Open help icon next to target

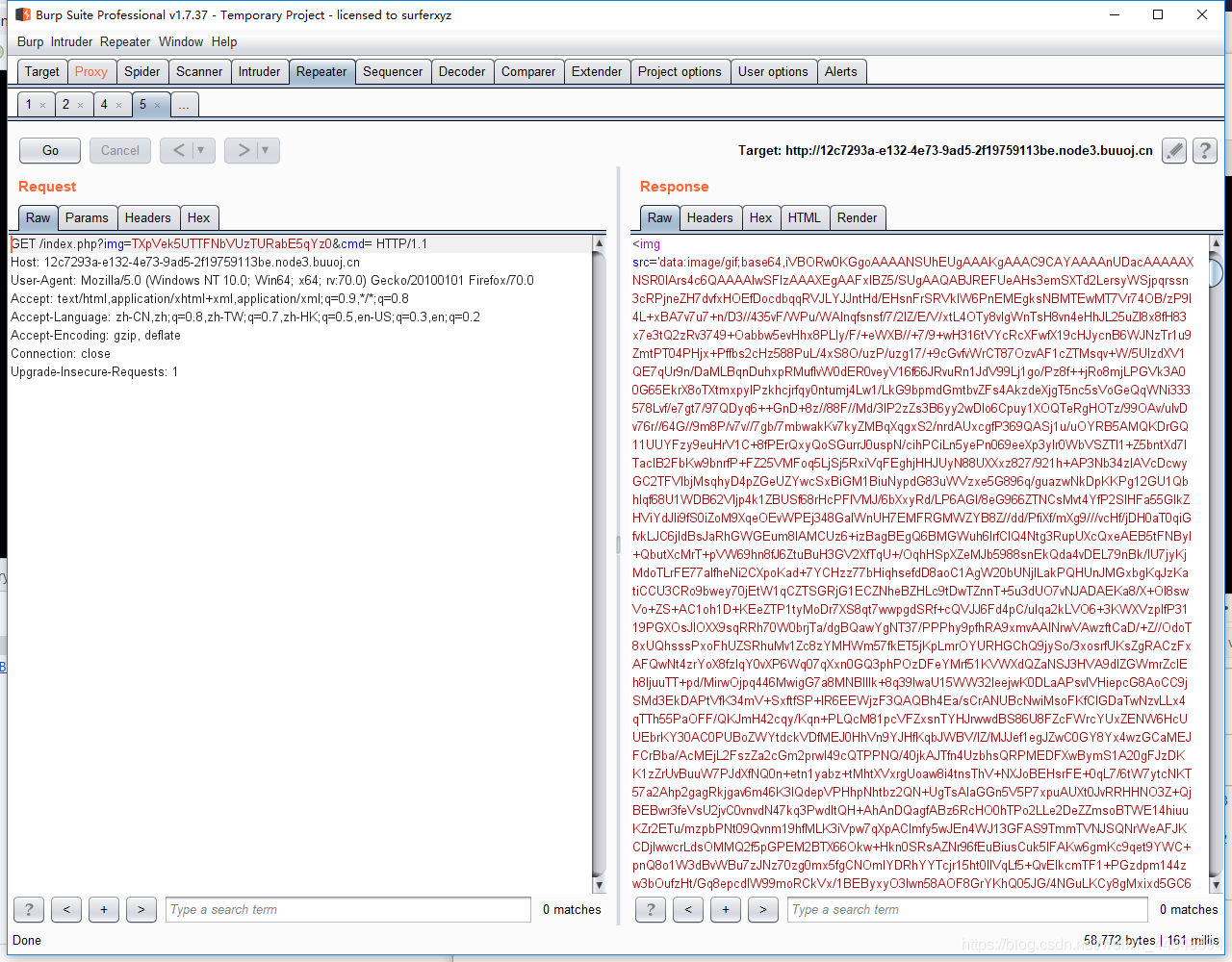pos(1204,151)
